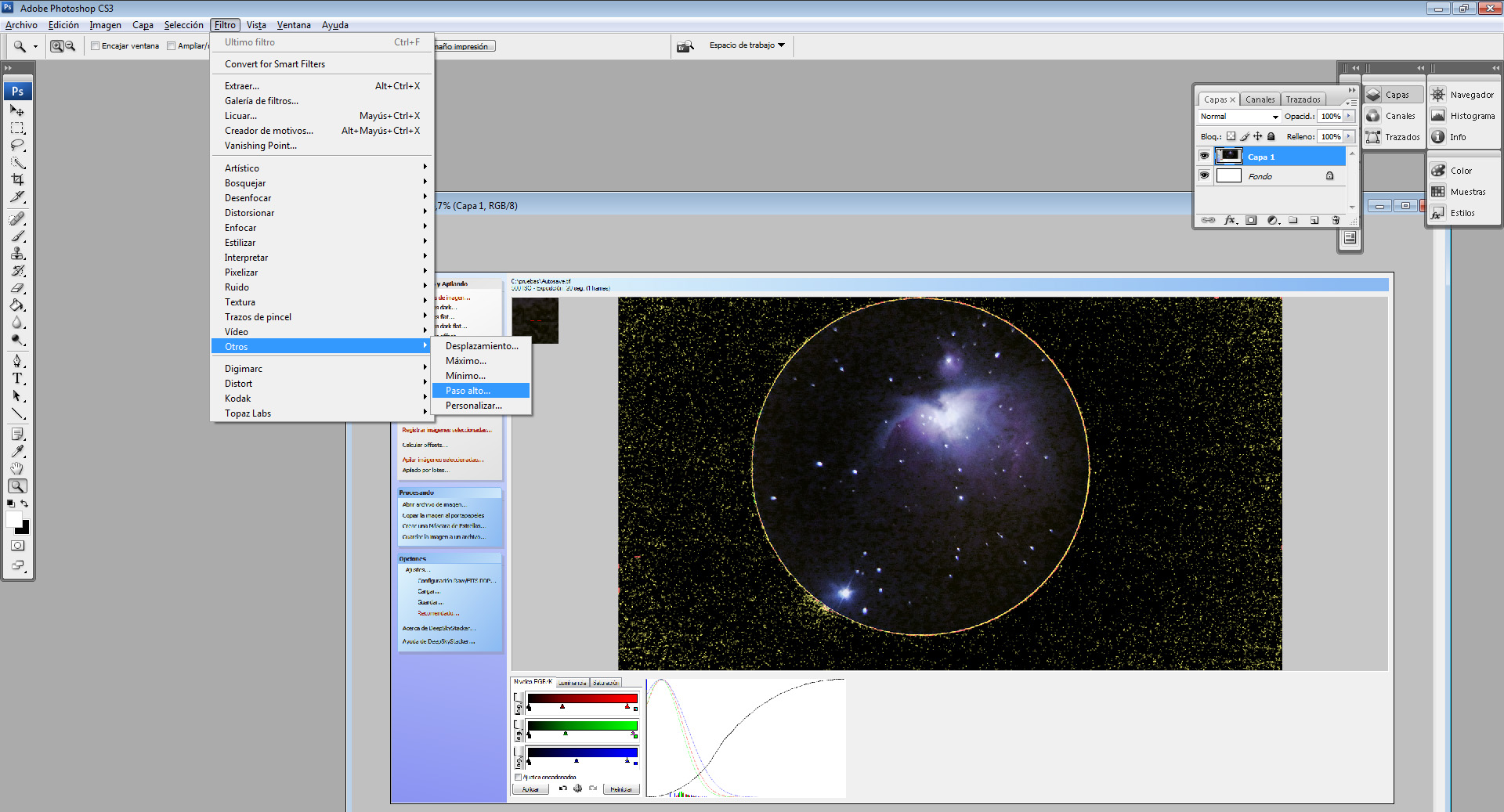
Task: Open the Imagen menu
Action: pos(105,25)
